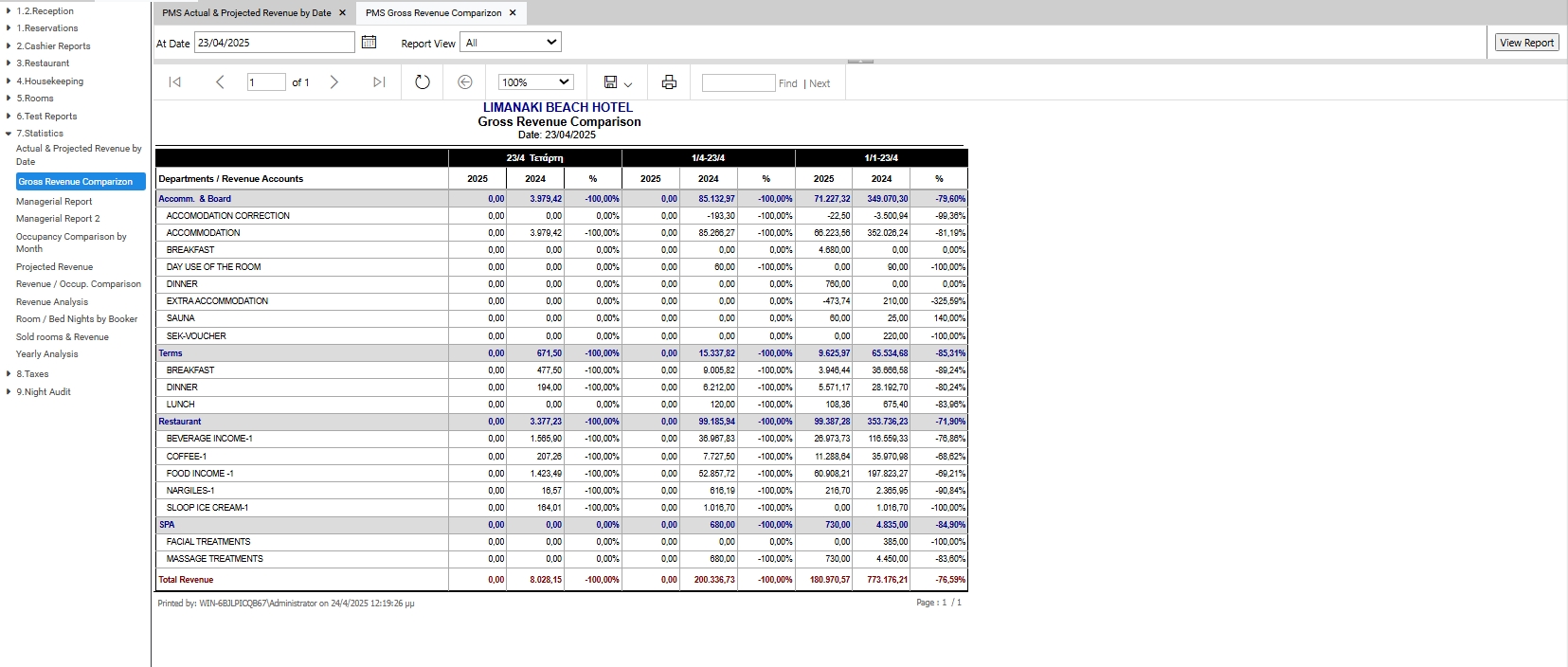1568x667 pixels.
Task: Click the BEVERAGE INCOME-1 row label
Action: point(209,439)
